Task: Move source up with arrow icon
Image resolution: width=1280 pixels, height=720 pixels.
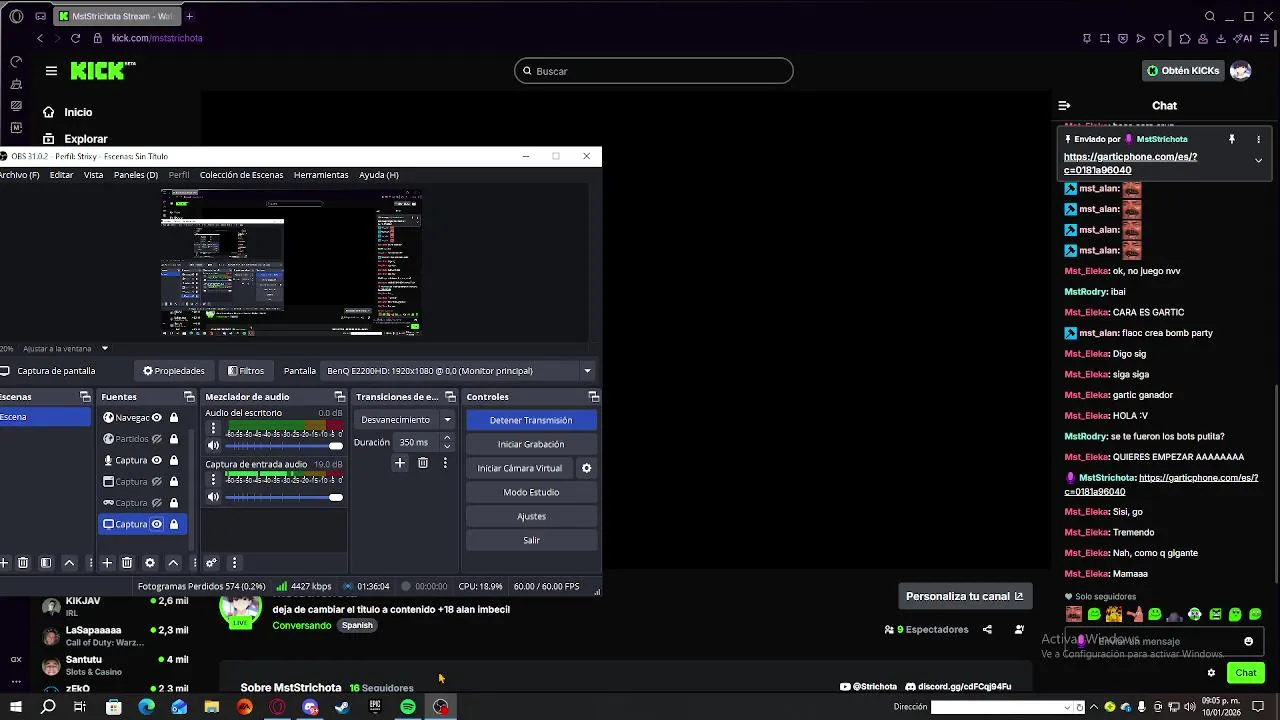Action: (173, 563)
